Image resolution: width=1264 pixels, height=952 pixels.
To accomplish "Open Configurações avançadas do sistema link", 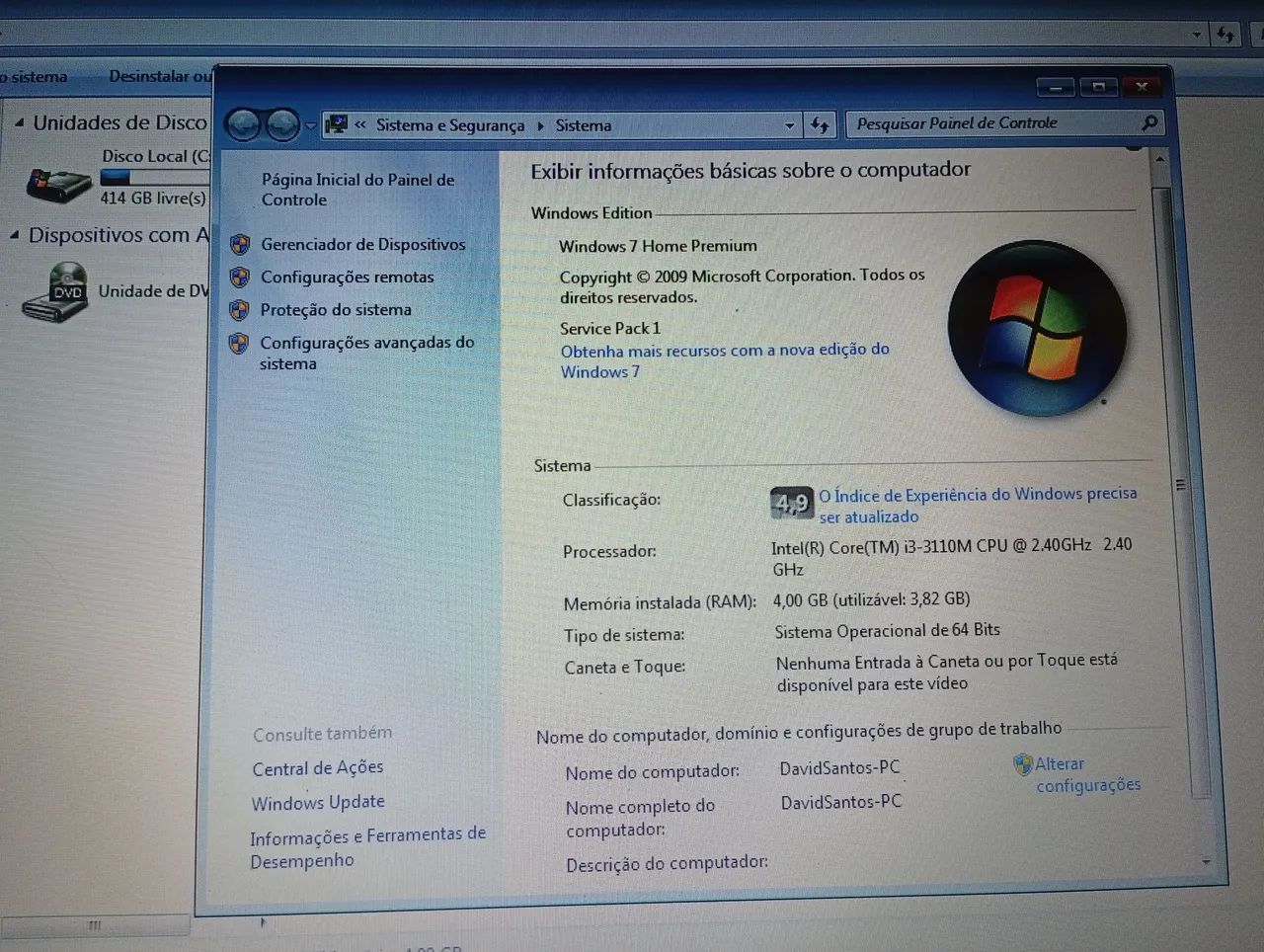I will [x=367, y=353].
